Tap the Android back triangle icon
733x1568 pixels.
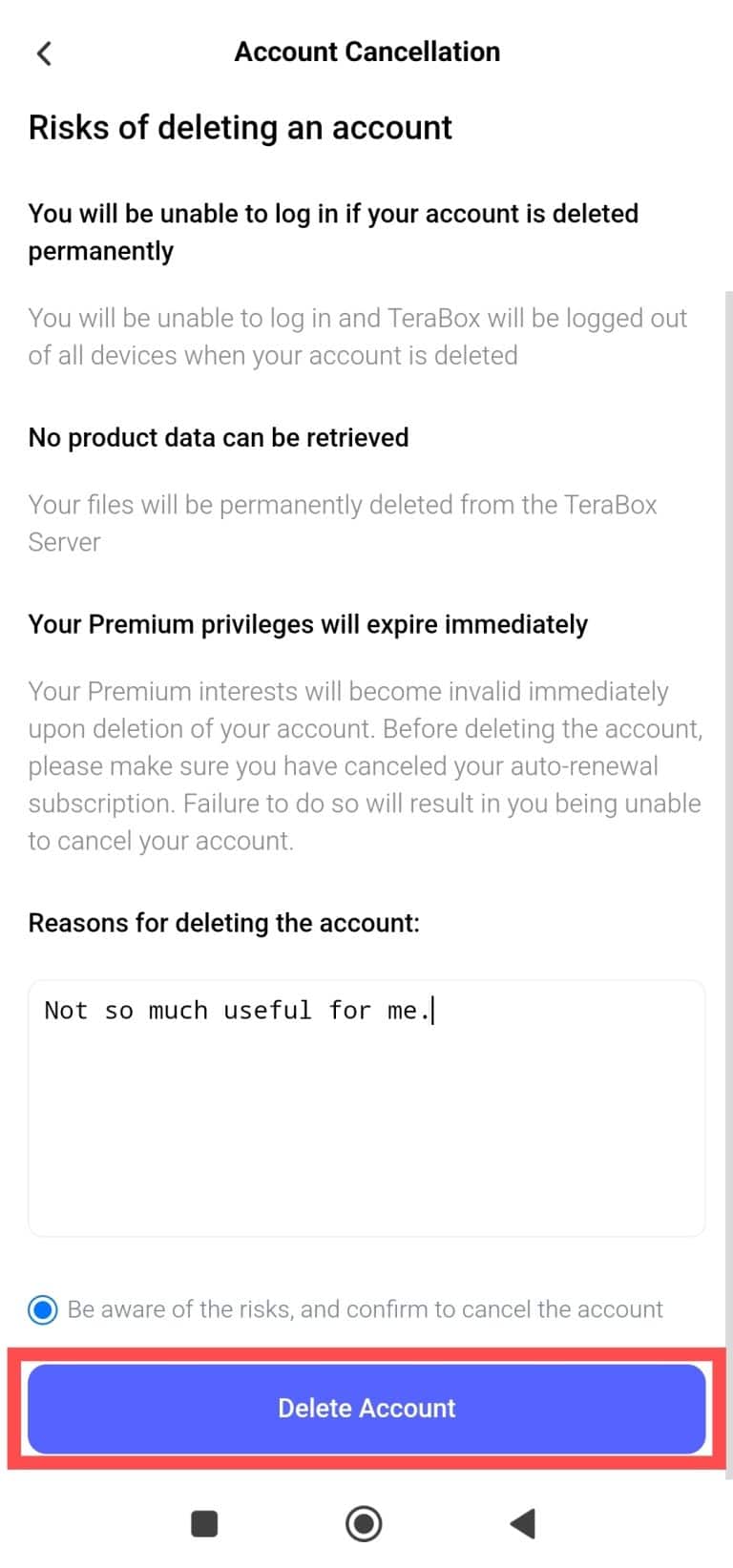click(522, 1523)
